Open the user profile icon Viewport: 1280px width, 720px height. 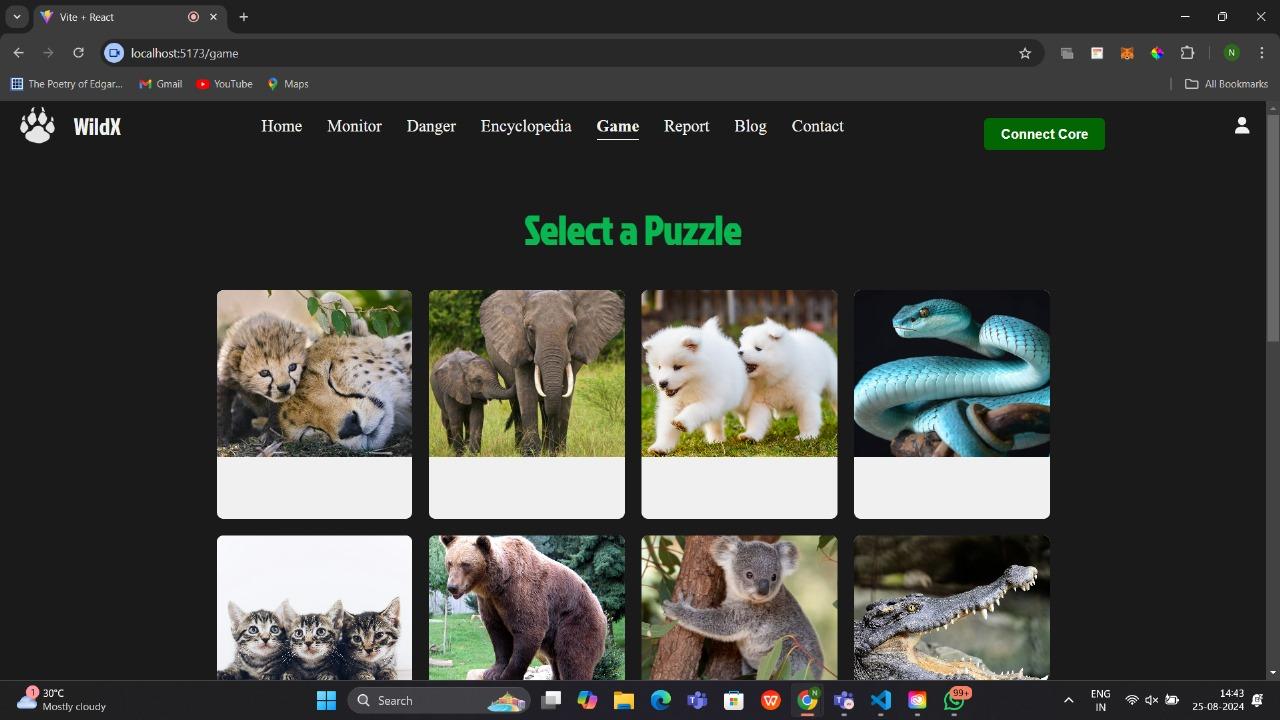tap(1242, 125)
